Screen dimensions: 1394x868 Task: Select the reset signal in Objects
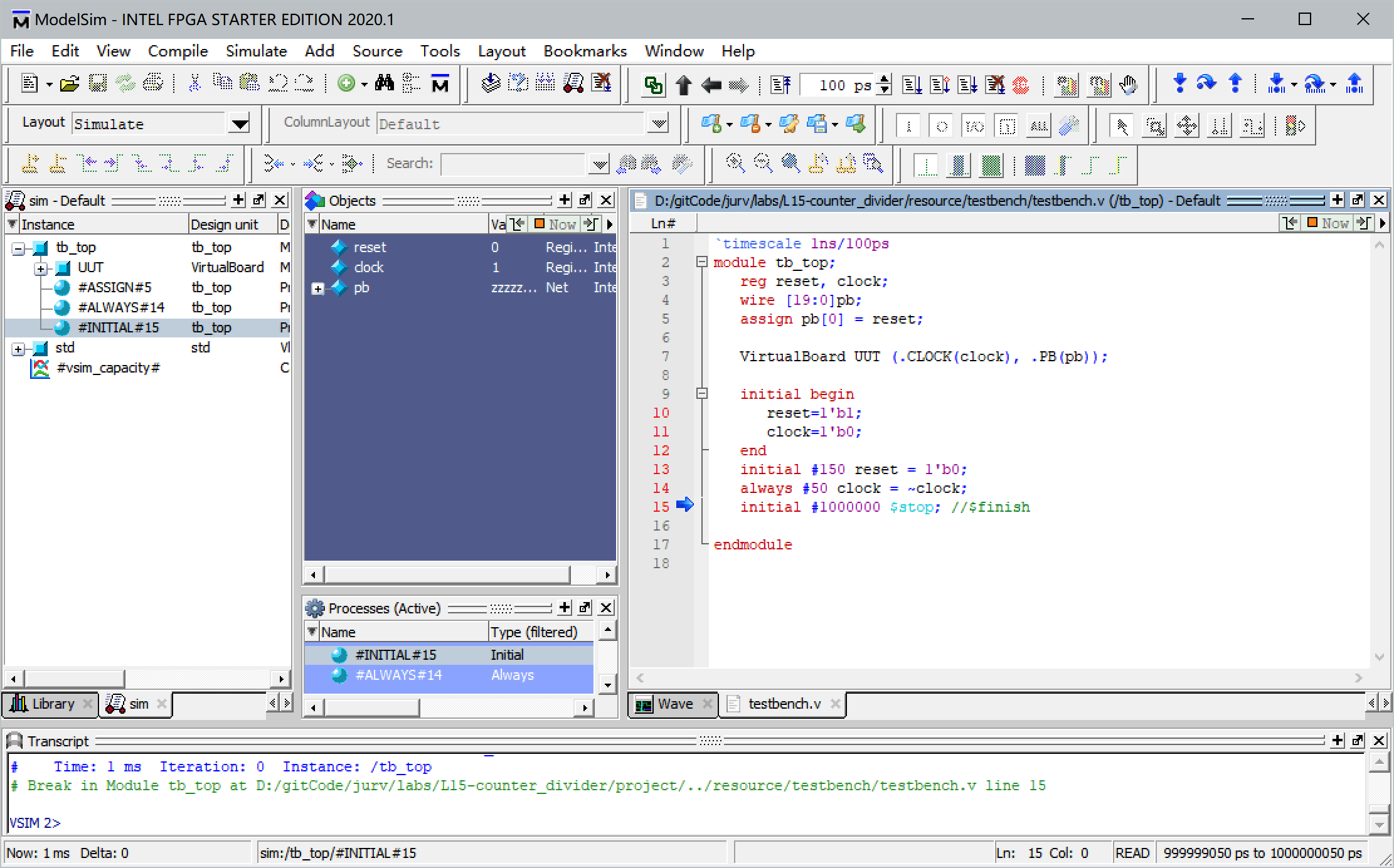click(x=460, y=247)
